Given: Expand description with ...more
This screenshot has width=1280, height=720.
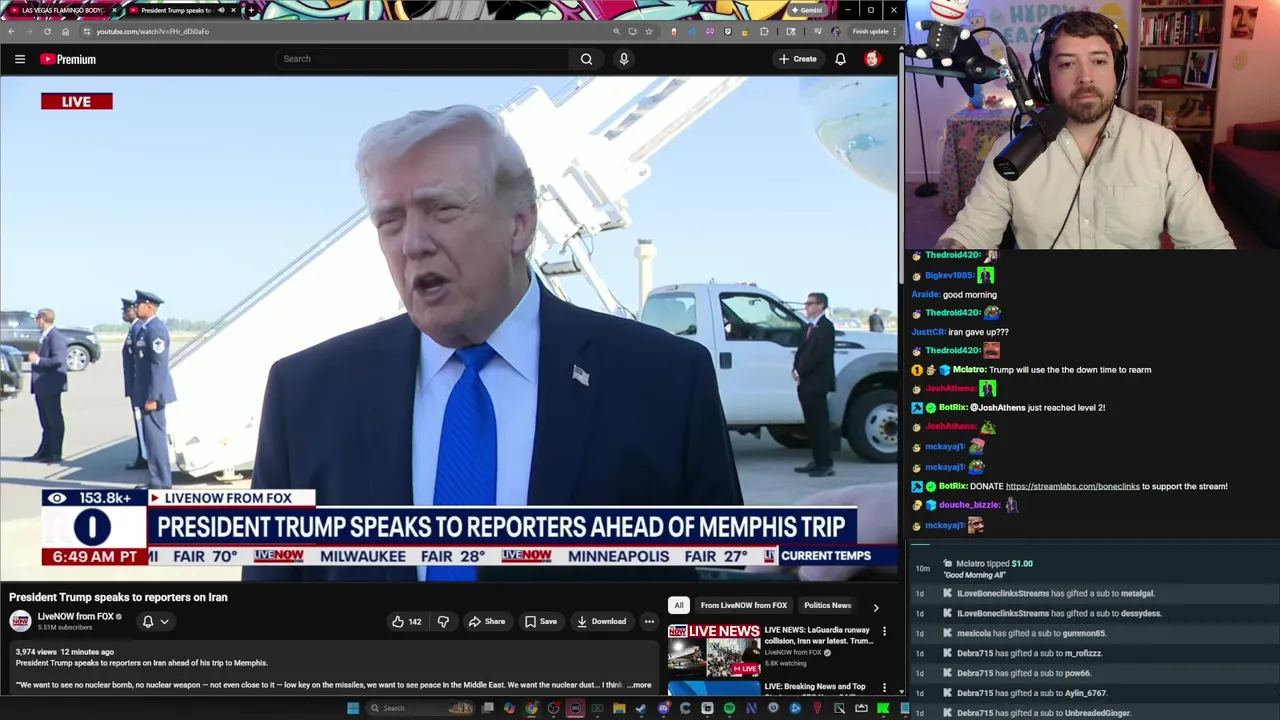Looking at the screenshot, I should tap(639, 685).
